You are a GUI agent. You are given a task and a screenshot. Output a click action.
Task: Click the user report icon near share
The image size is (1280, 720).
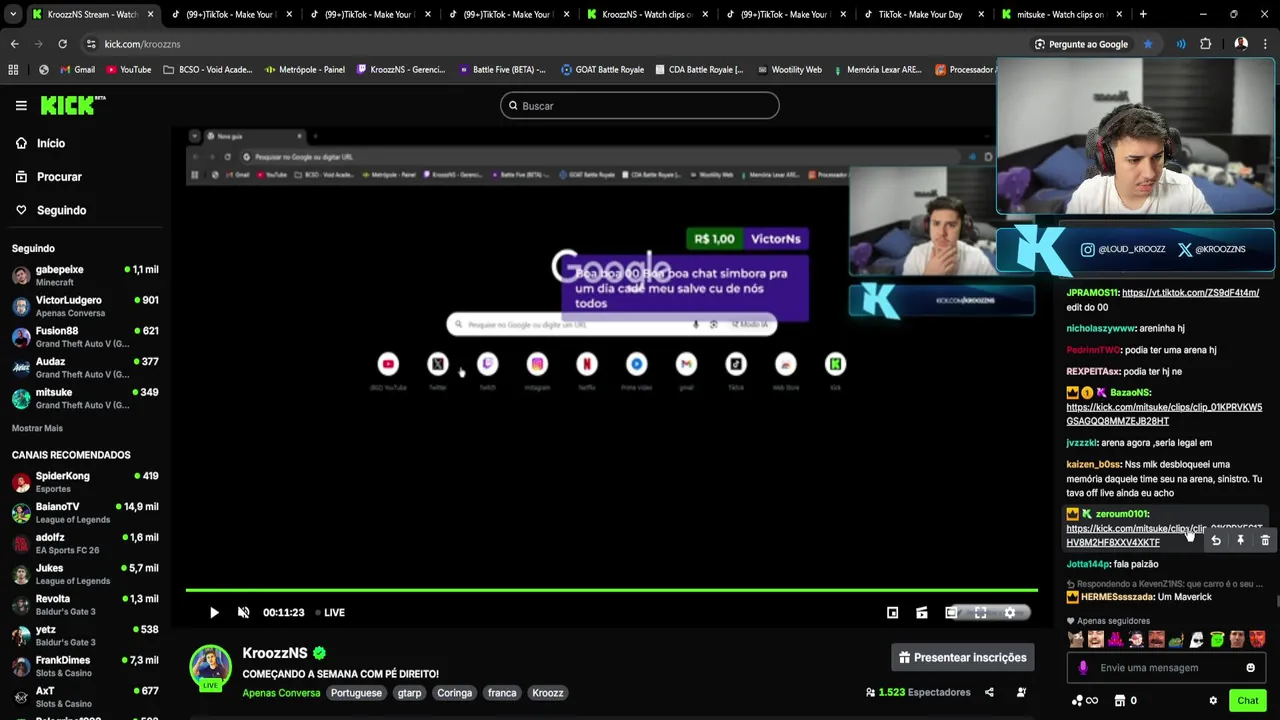pyautogui.click(x=1021, y=692)
